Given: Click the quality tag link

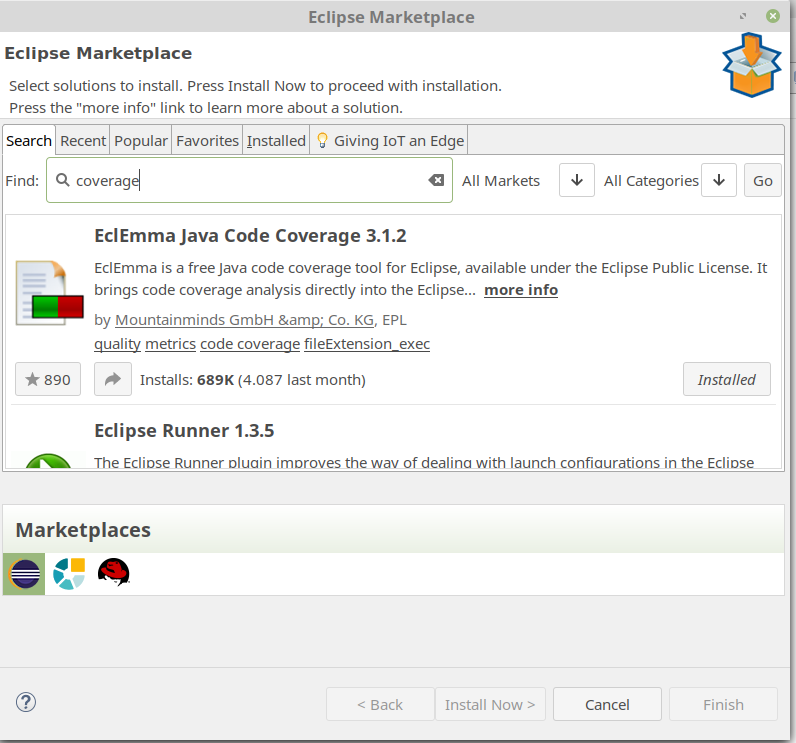Looking at the screenshot, I should 117,344.
